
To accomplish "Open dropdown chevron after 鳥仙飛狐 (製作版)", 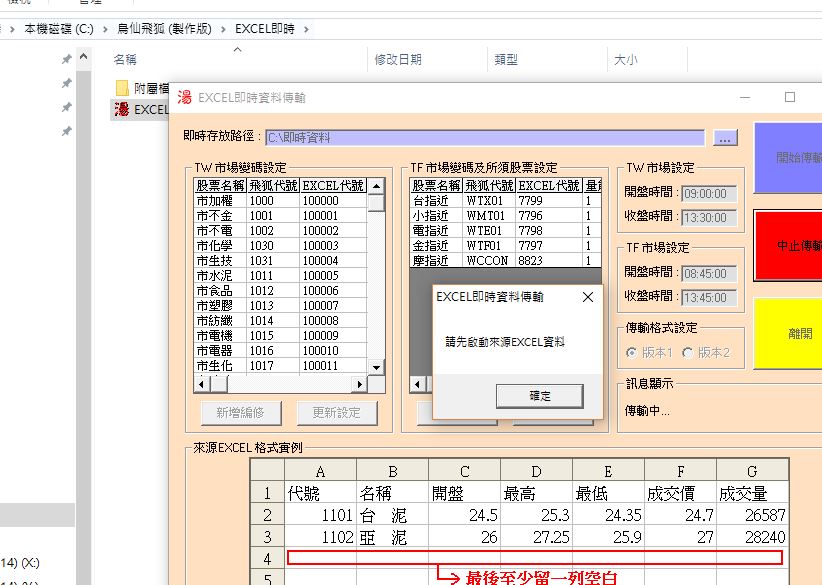I will [223, 29].
